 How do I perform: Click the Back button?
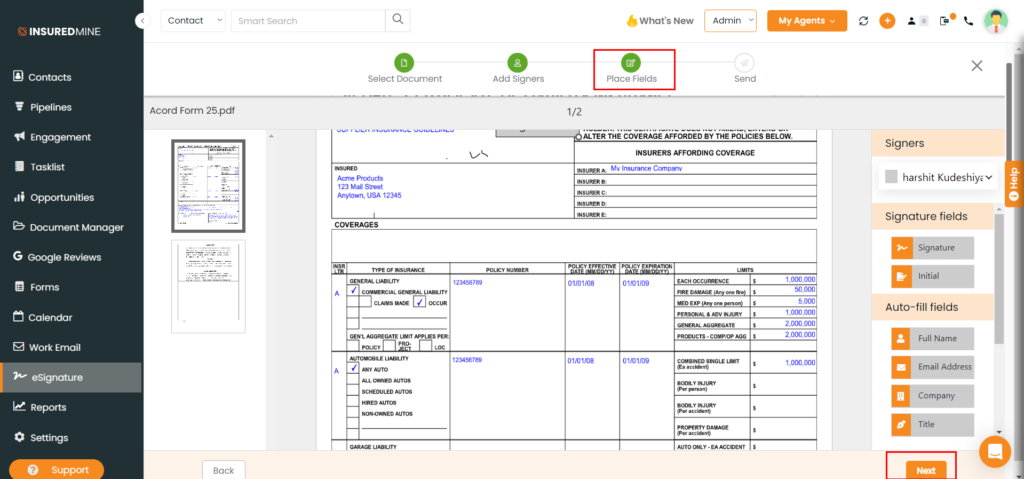pyautogui.click(x=223, y=470)
